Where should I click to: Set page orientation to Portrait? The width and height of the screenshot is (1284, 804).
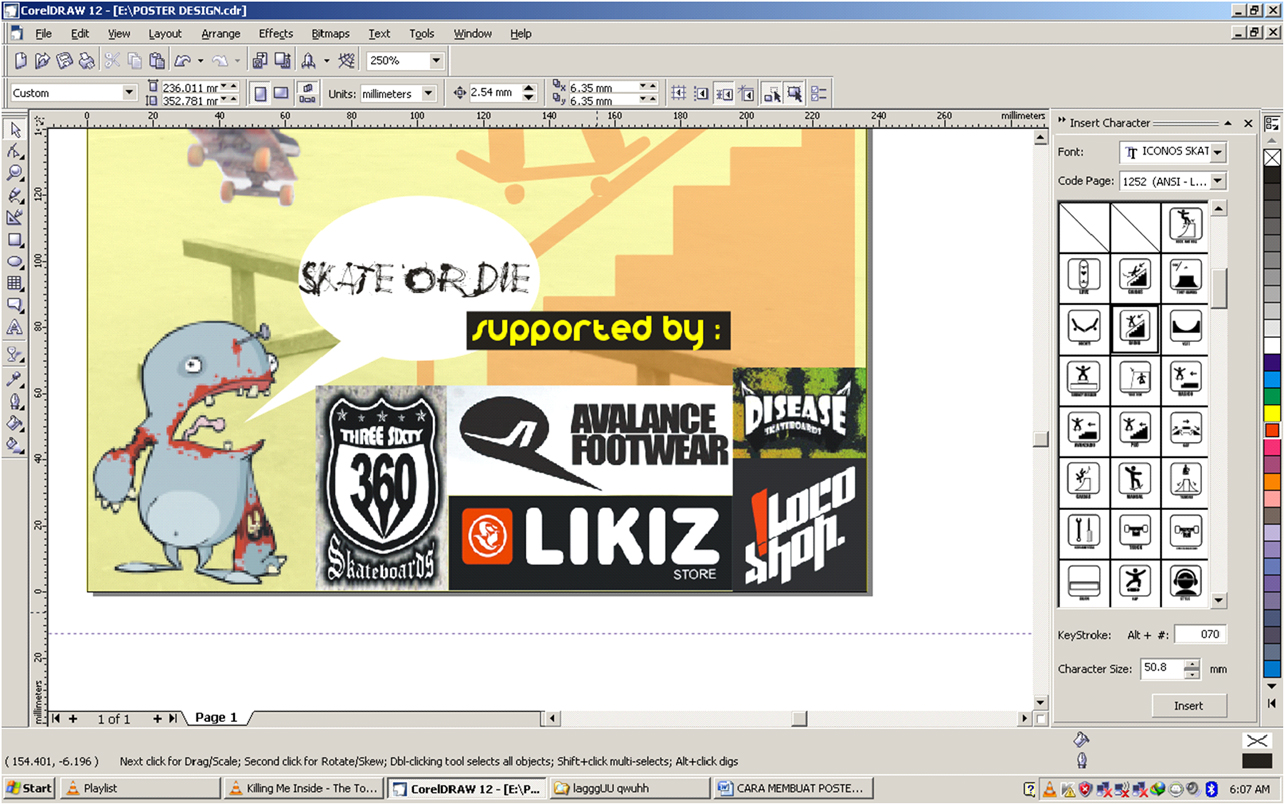click(260, 93)
